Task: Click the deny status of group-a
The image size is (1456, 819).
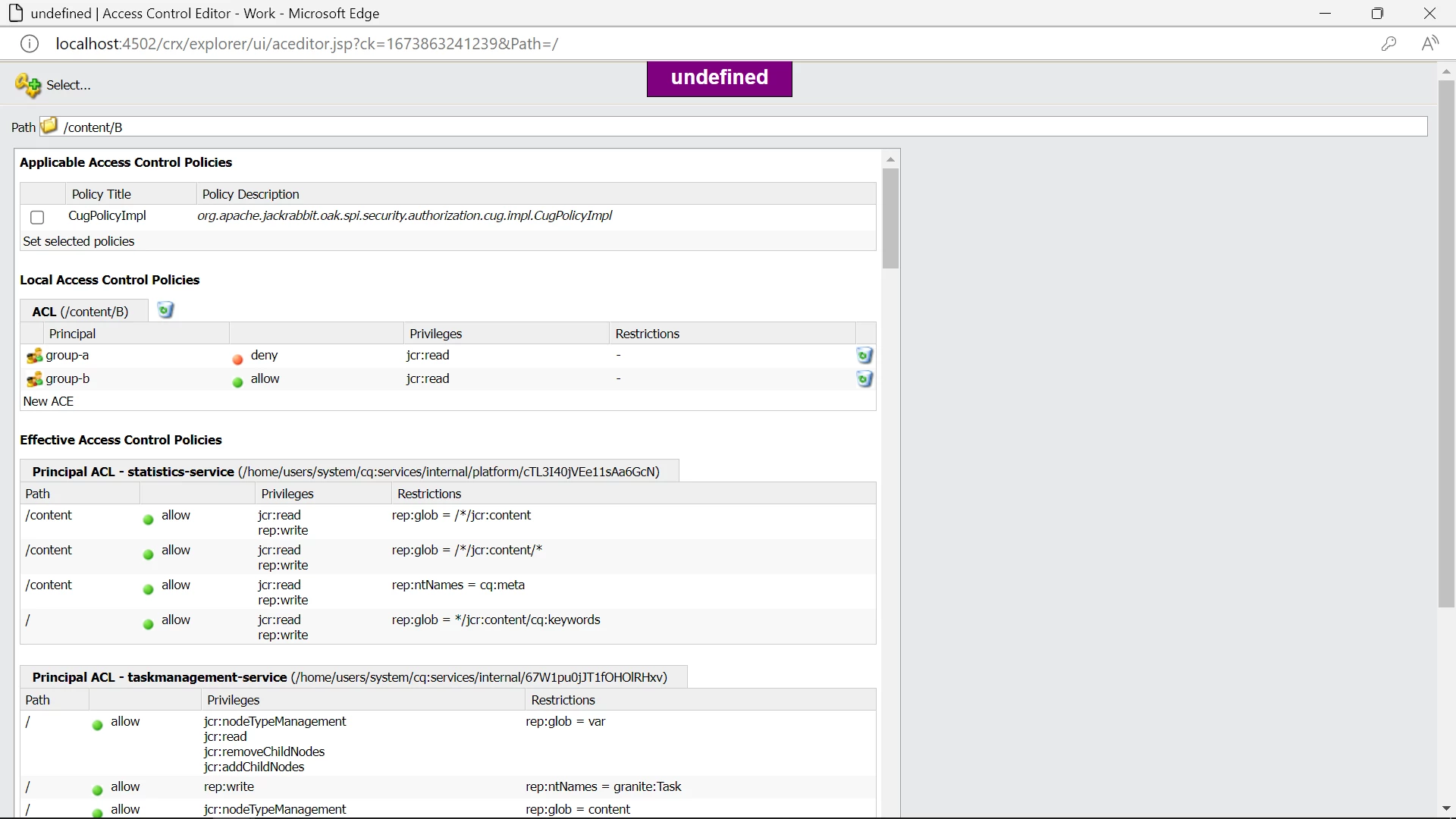Action: tap(264, 356)
